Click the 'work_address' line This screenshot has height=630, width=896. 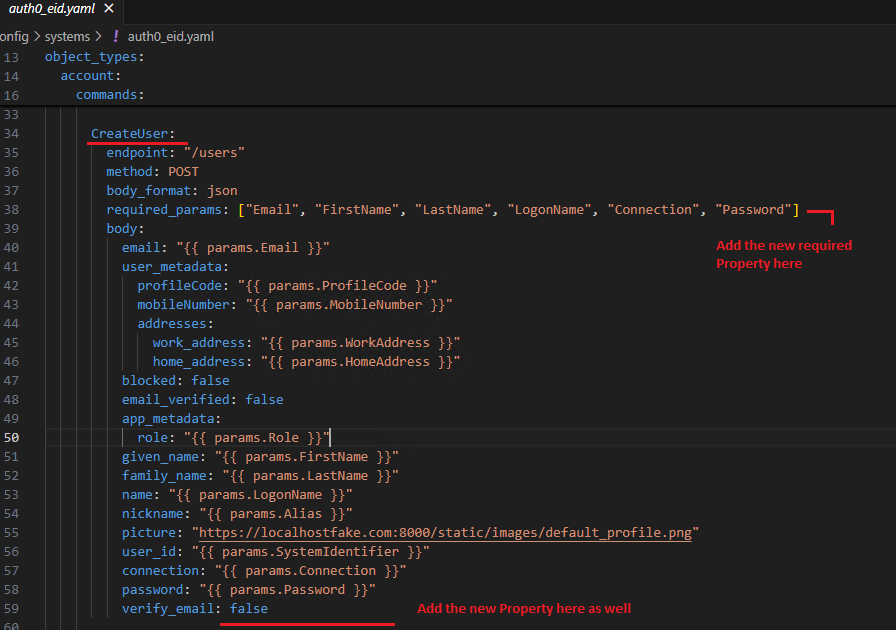tap(306, 342)
